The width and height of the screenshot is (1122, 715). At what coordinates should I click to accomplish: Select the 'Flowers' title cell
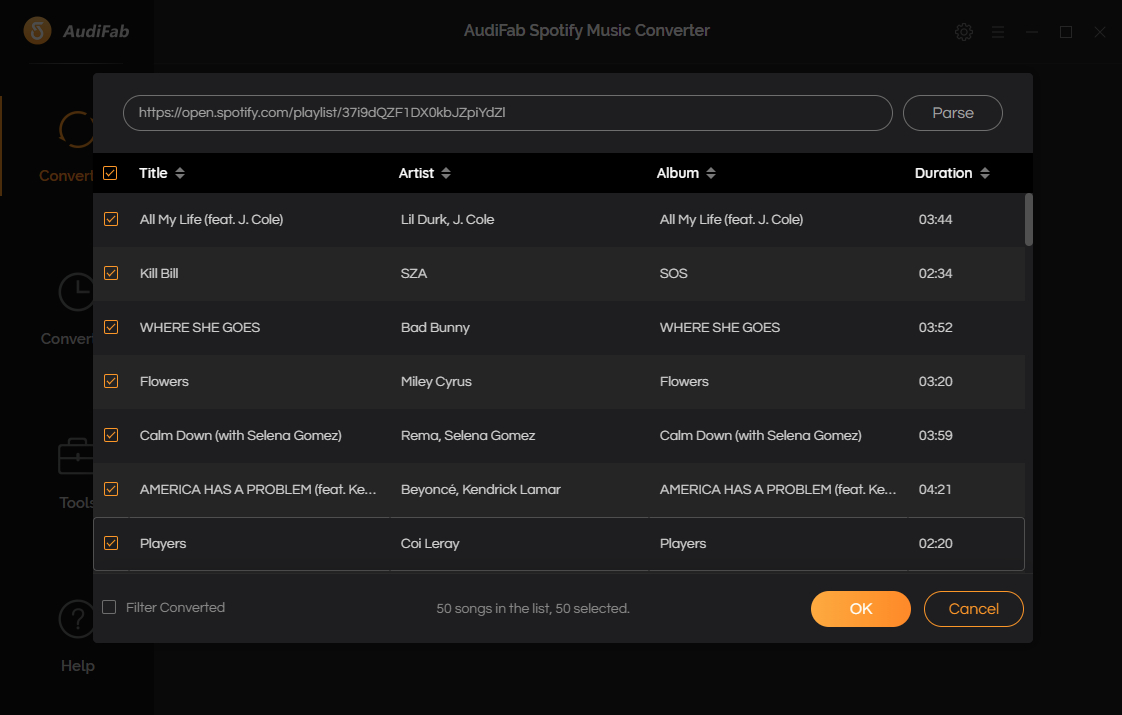164,381
